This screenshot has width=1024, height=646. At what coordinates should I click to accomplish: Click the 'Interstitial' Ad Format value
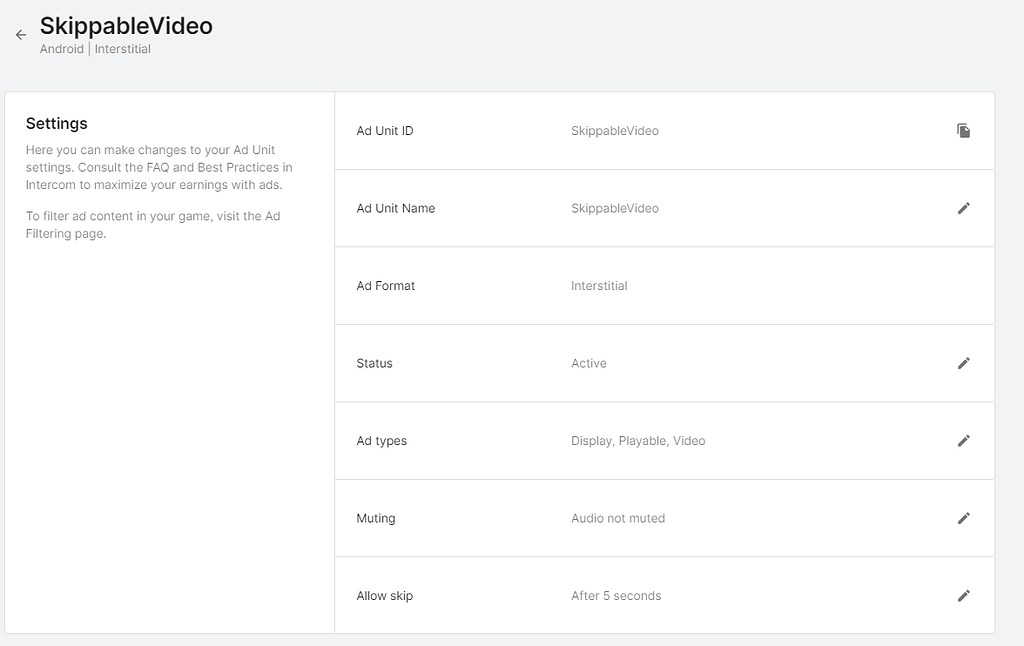coord(597,285)
